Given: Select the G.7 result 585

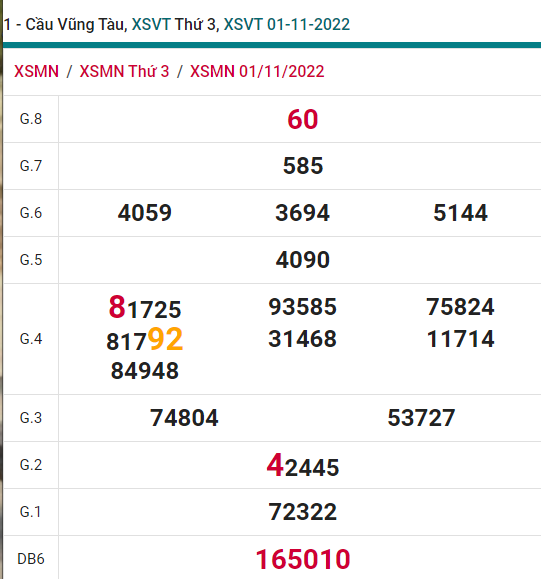Looking at the screenshot, I should pos(303,166).
